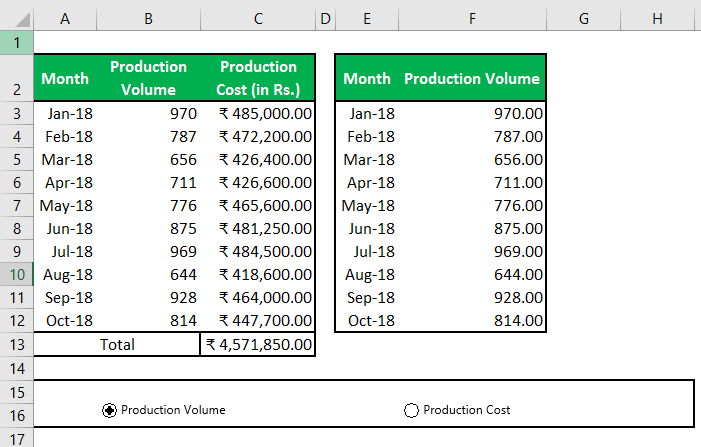
Task: Click cell 814.00 in column F
Action: [472, 320]
